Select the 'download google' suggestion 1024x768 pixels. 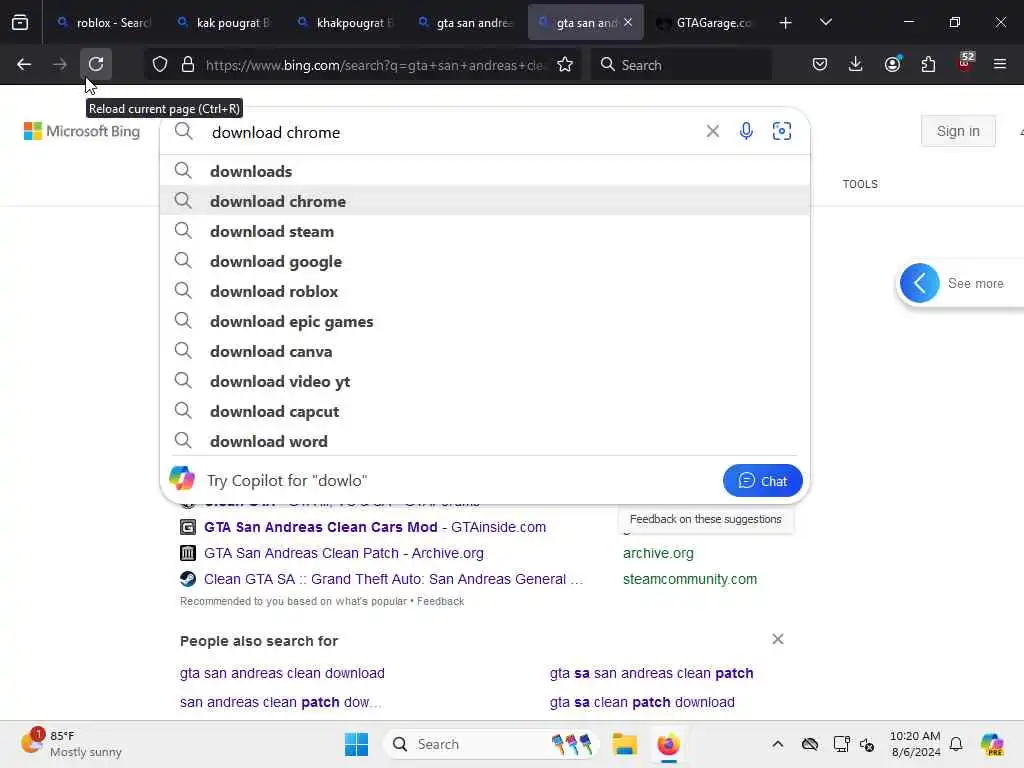(485, 261)
